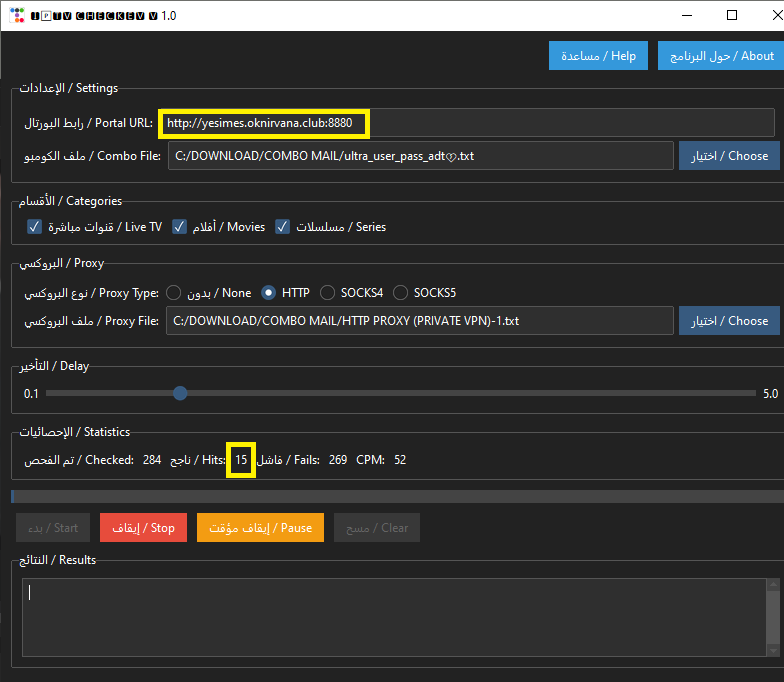
Task: Click the IPTV Checker app icon in title bar
Action: [x=17, y=15]
